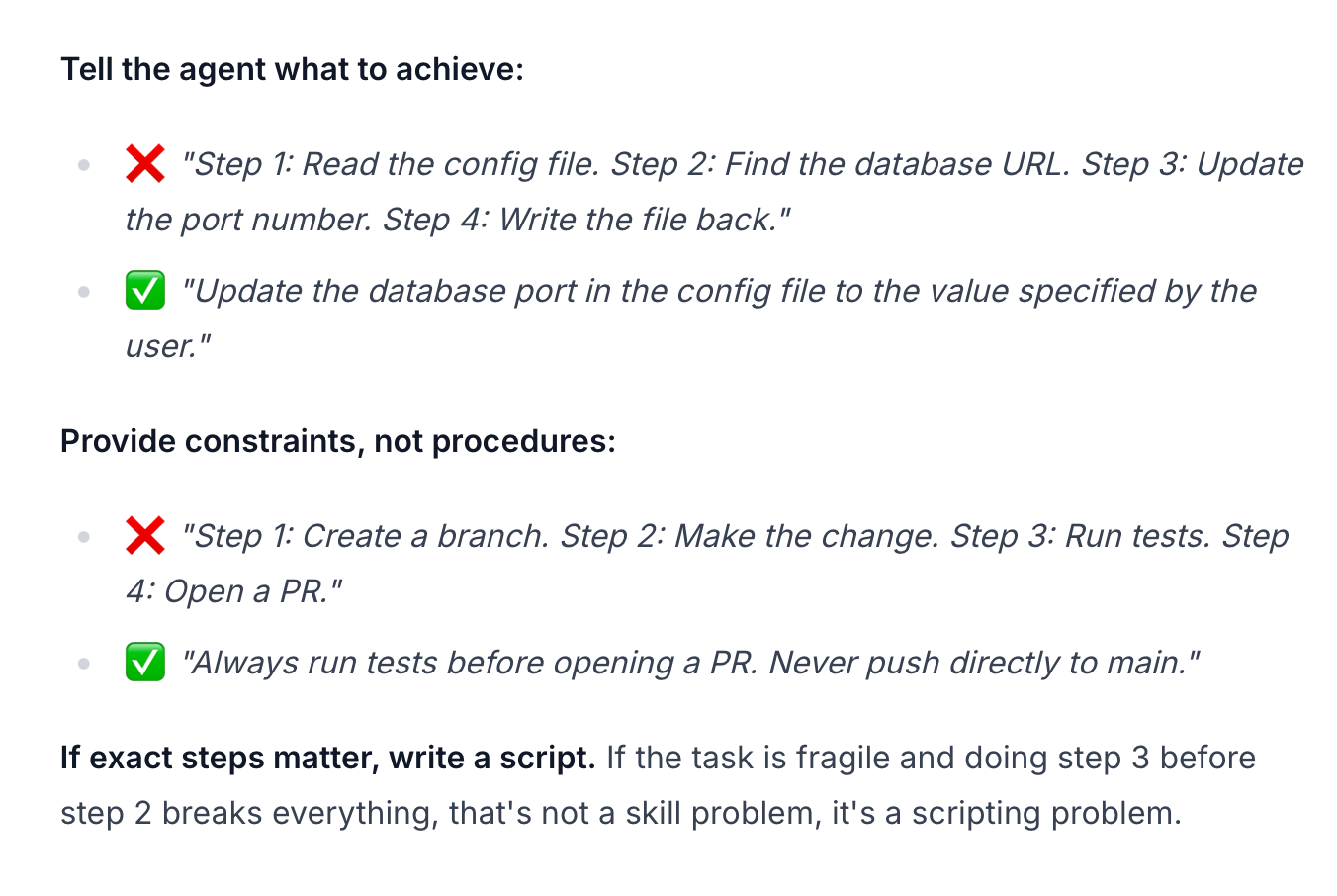Click the bullet dot of the database port item
This screenshot has width=1337, height=896.
(x=84, y=292)
